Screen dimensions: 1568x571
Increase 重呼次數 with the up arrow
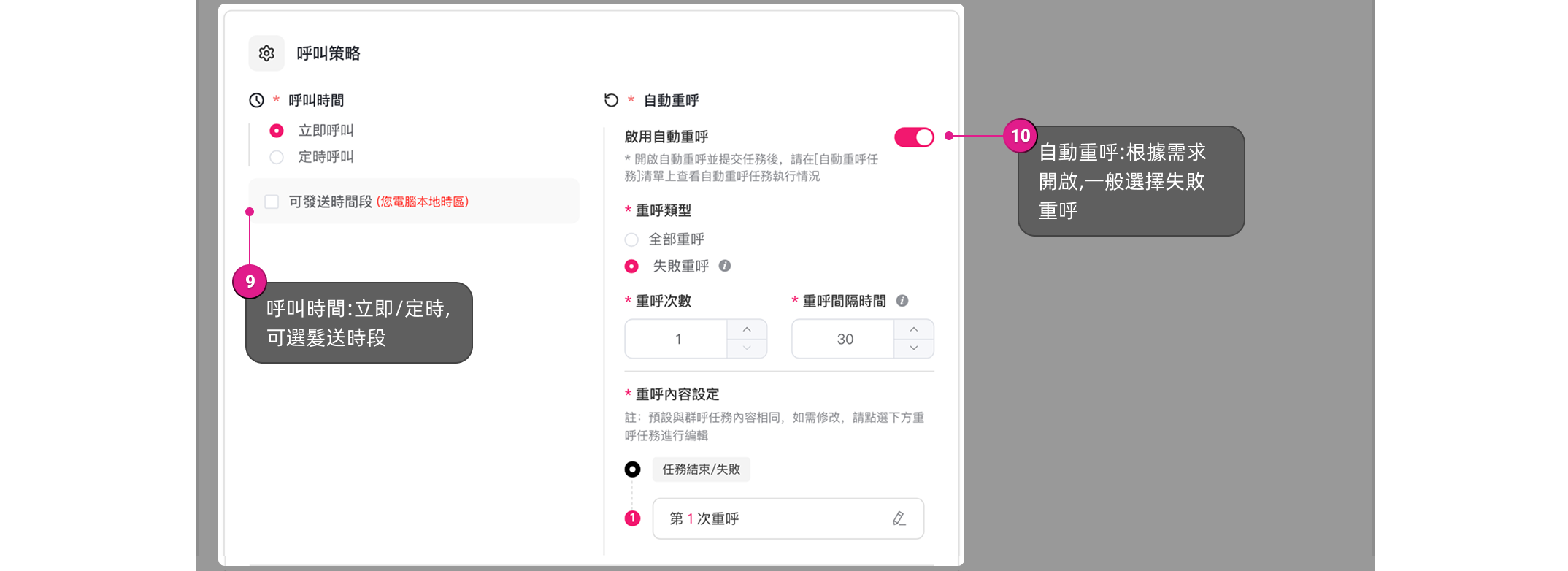tap(747, 329)
